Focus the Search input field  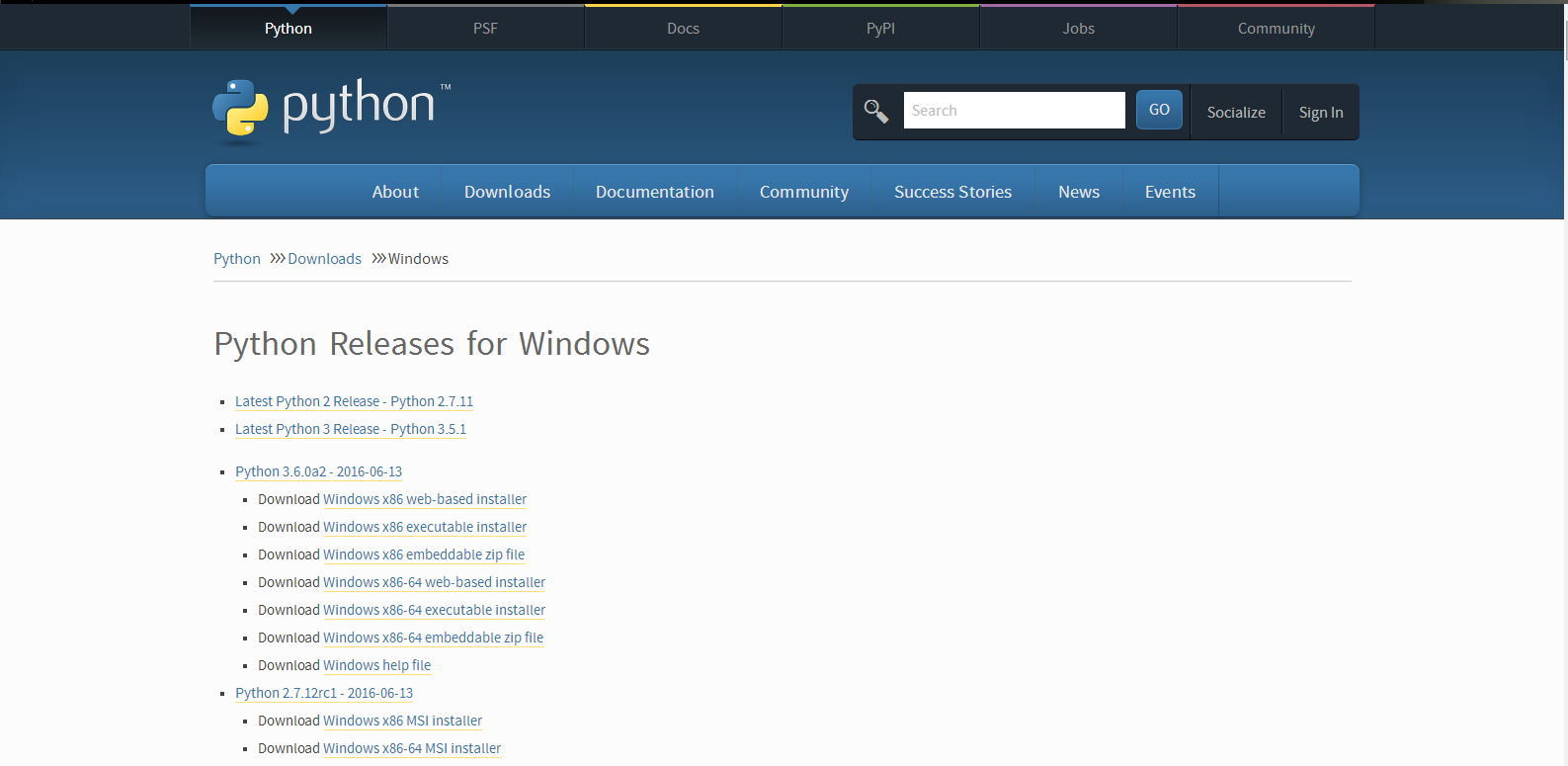point(1014,111)
